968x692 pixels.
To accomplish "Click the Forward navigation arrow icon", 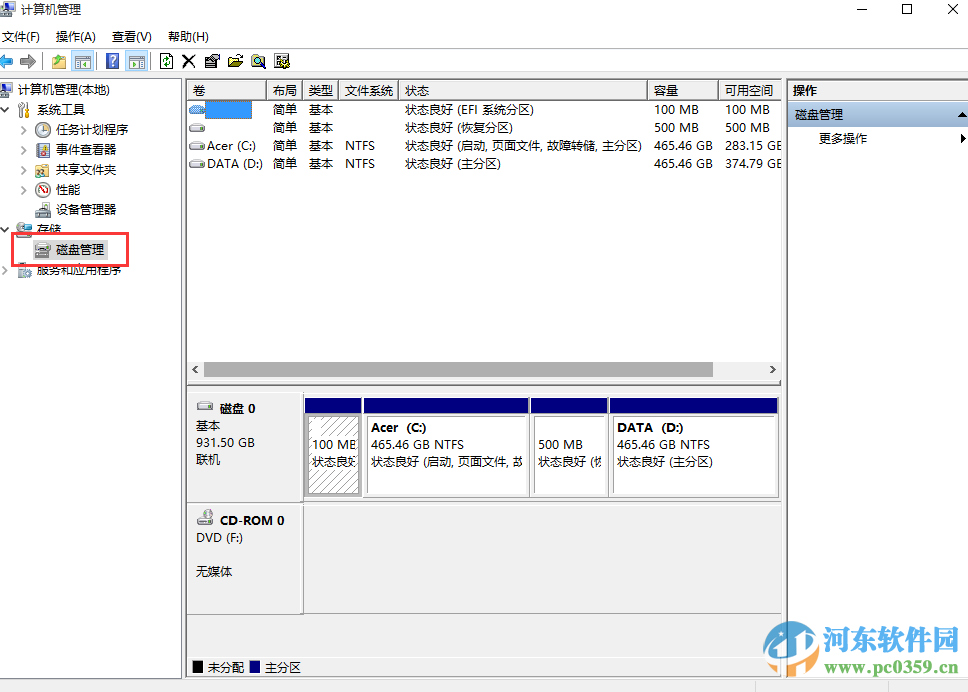I will coord(28,60).
